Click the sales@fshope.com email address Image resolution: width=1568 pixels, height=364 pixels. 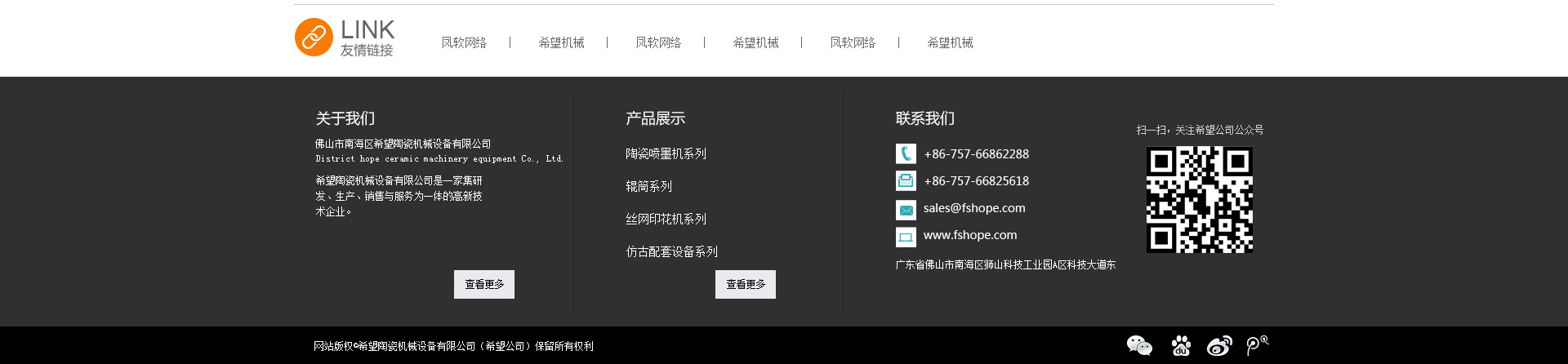click(x=974, y=208)
